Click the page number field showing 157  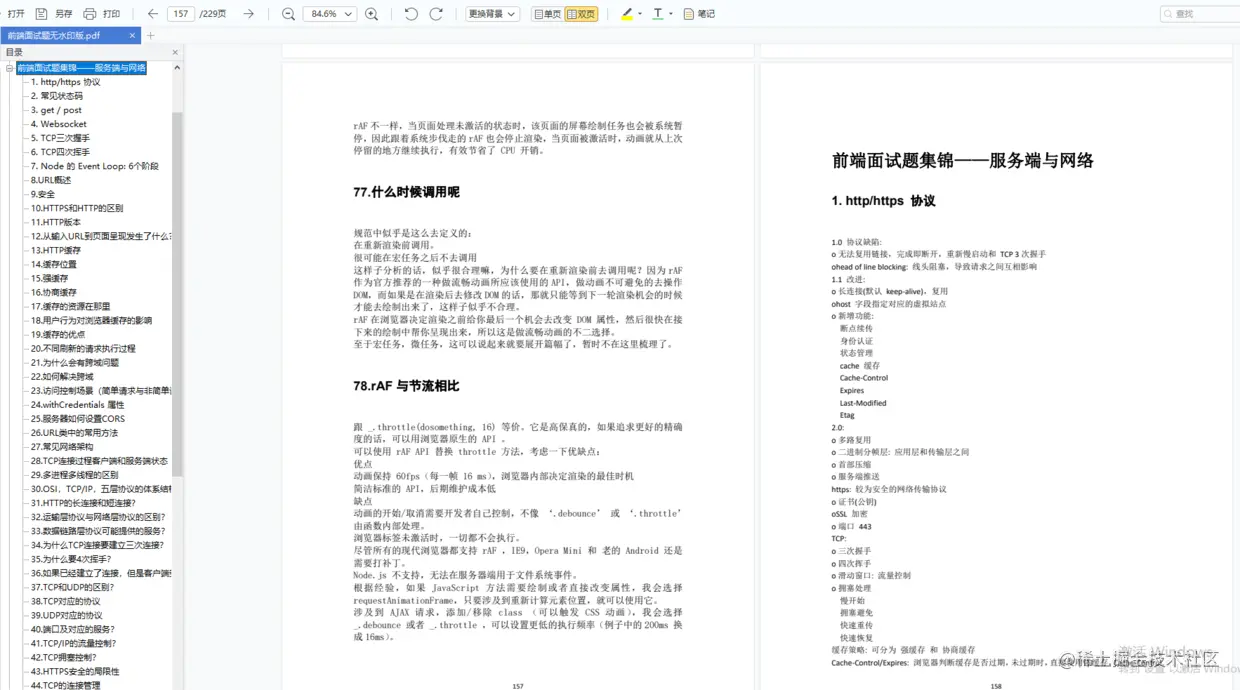point(180,14)
